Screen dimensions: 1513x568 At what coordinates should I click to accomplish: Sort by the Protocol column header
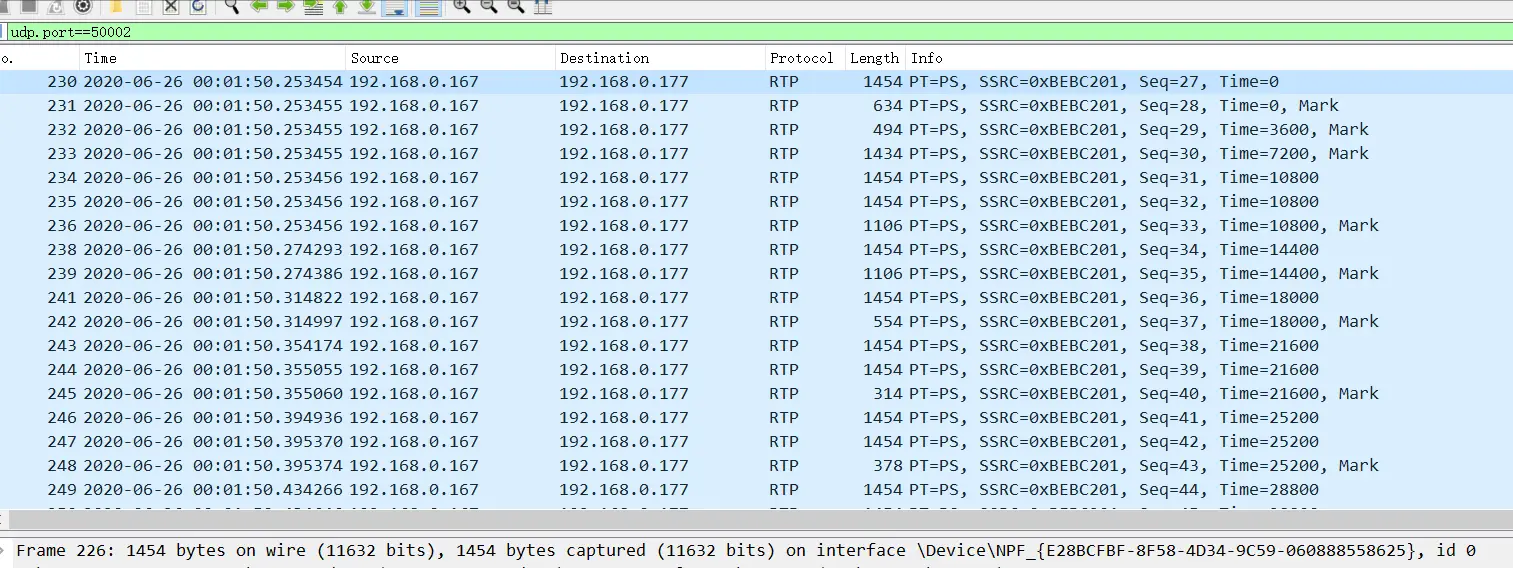[801, 58]
